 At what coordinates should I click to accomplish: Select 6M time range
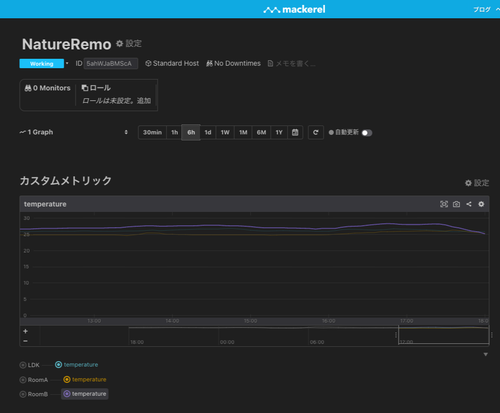pos(261,132)
